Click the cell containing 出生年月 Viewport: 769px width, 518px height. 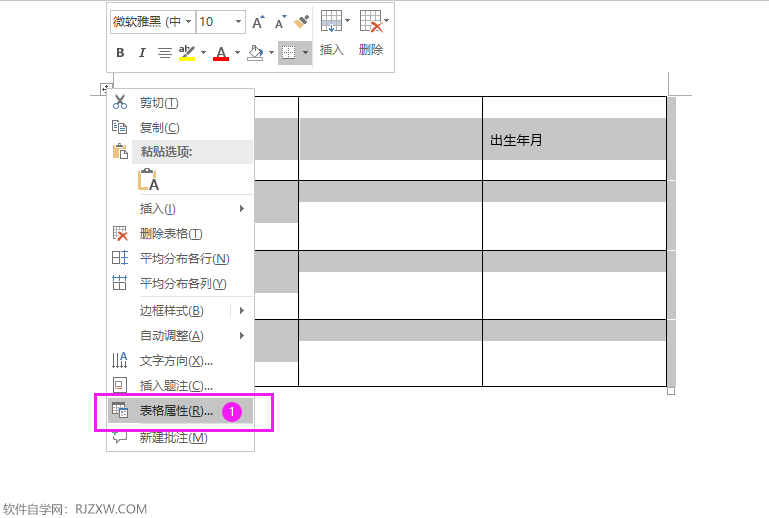coord(574,139)
